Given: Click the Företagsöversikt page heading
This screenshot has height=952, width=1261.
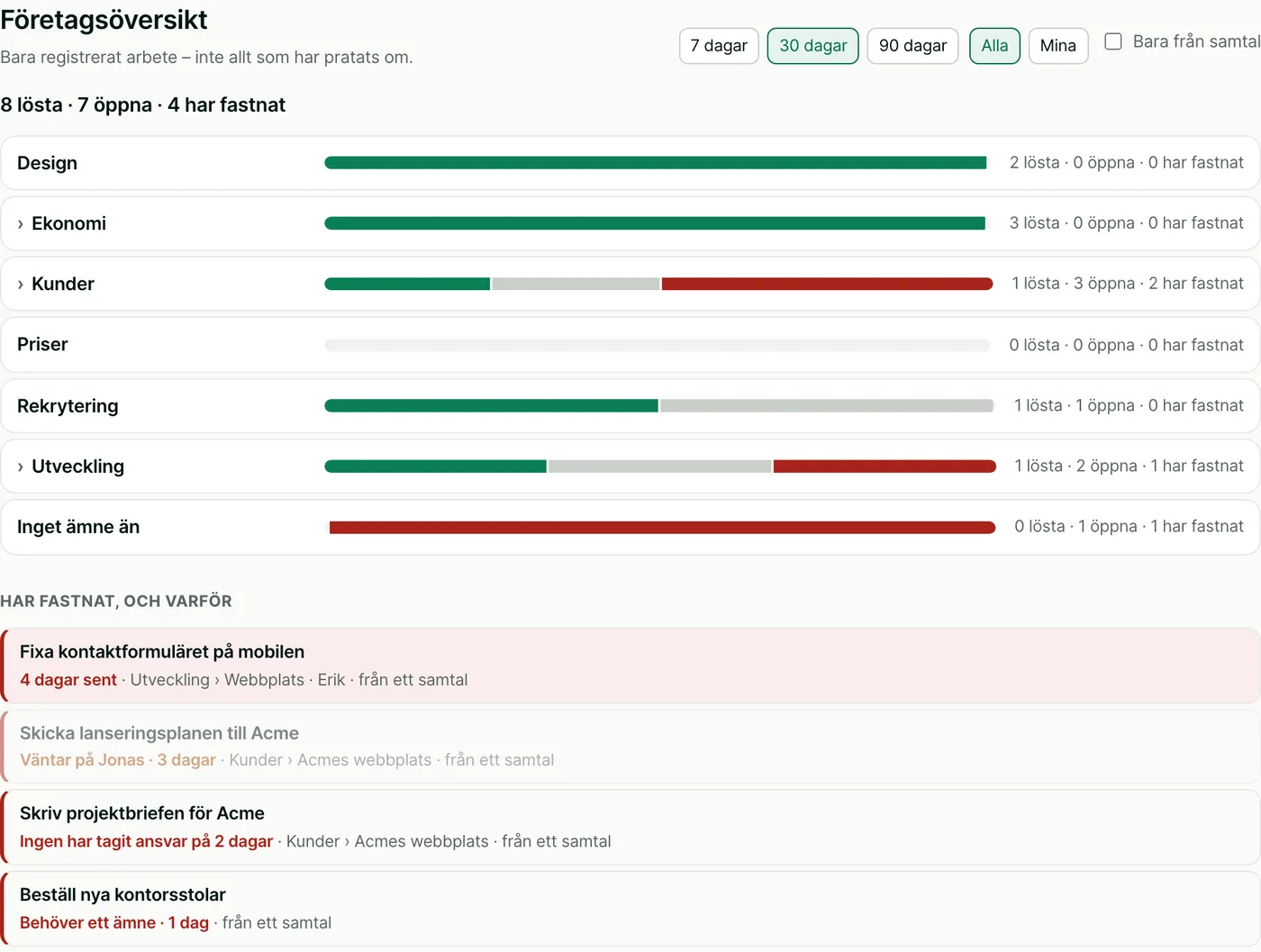Looking at the screenshot, I should pyautogui.click(x=104, y=20).
